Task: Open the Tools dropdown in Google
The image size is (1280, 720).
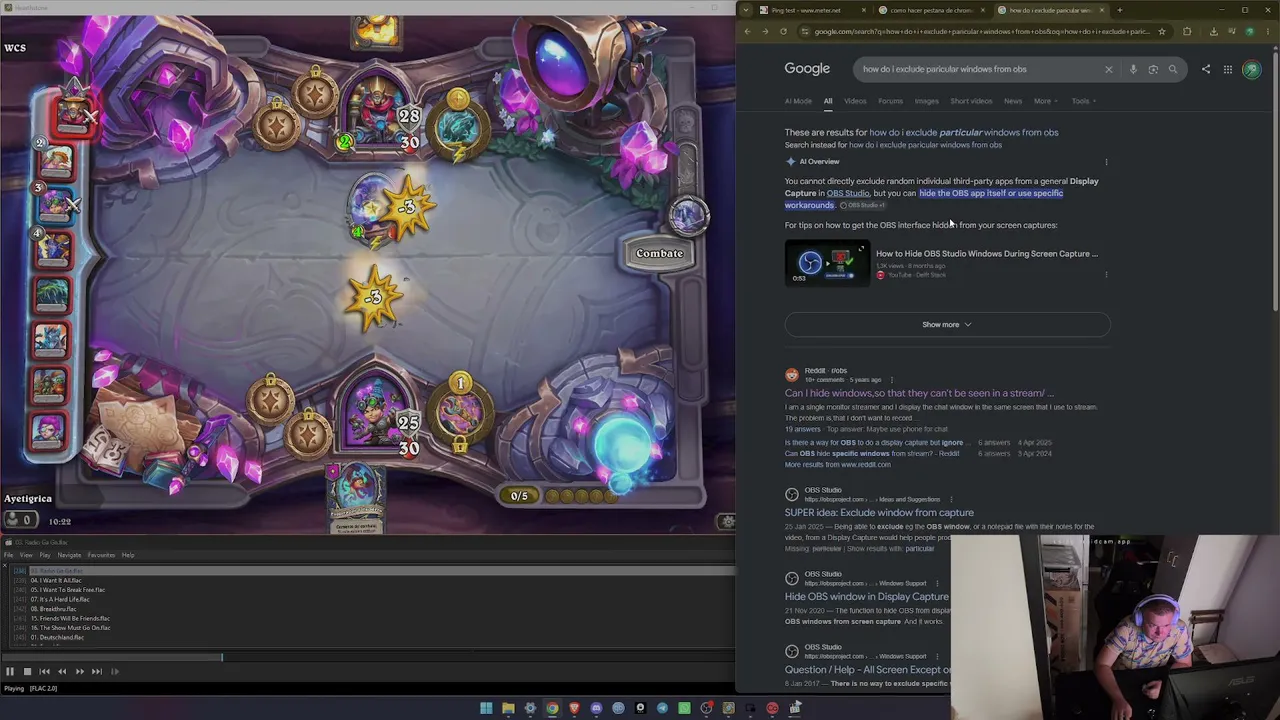Action: (x=1084, y=101)
